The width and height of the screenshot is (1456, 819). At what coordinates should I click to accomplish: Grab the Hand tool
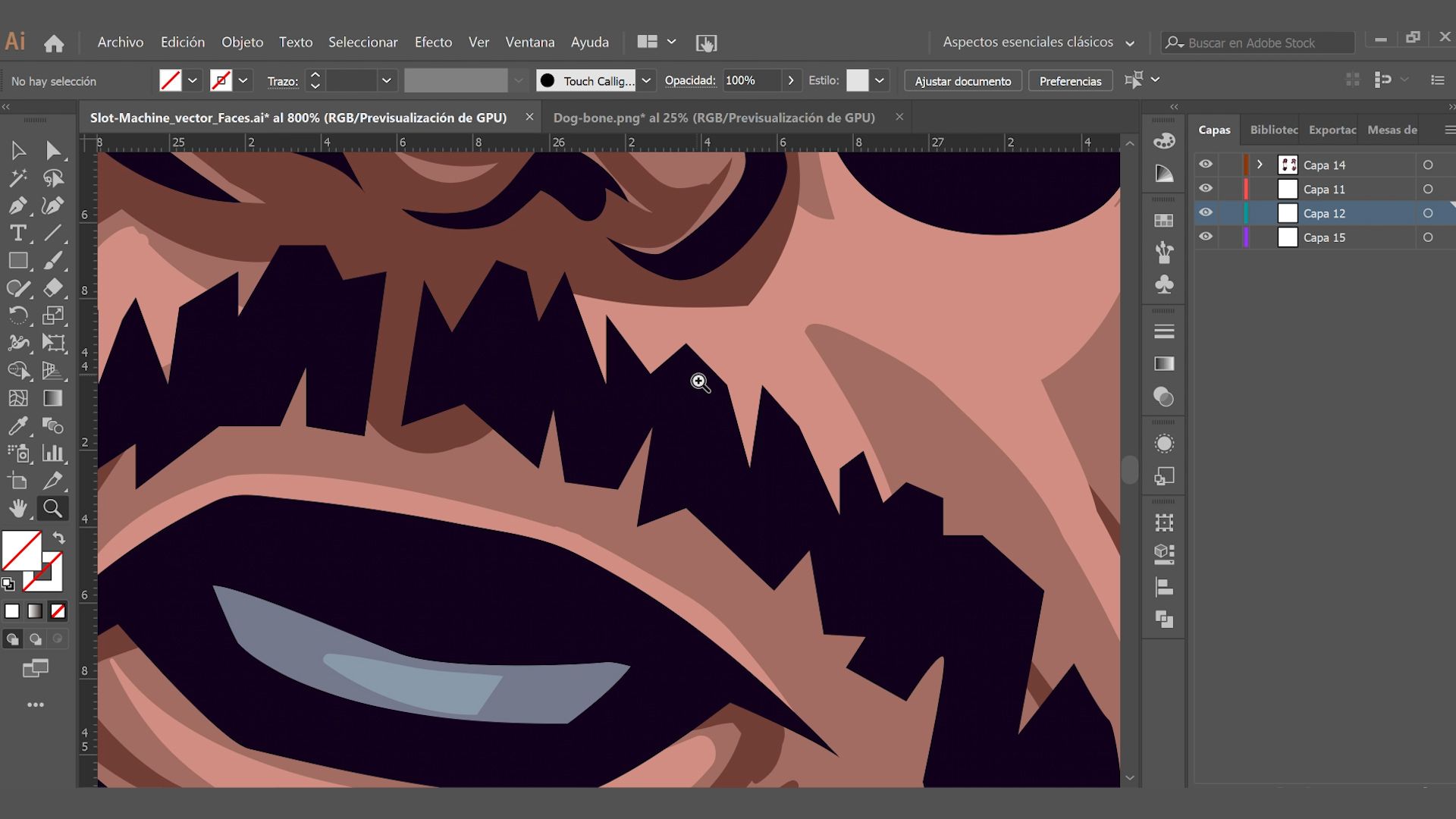19,509
